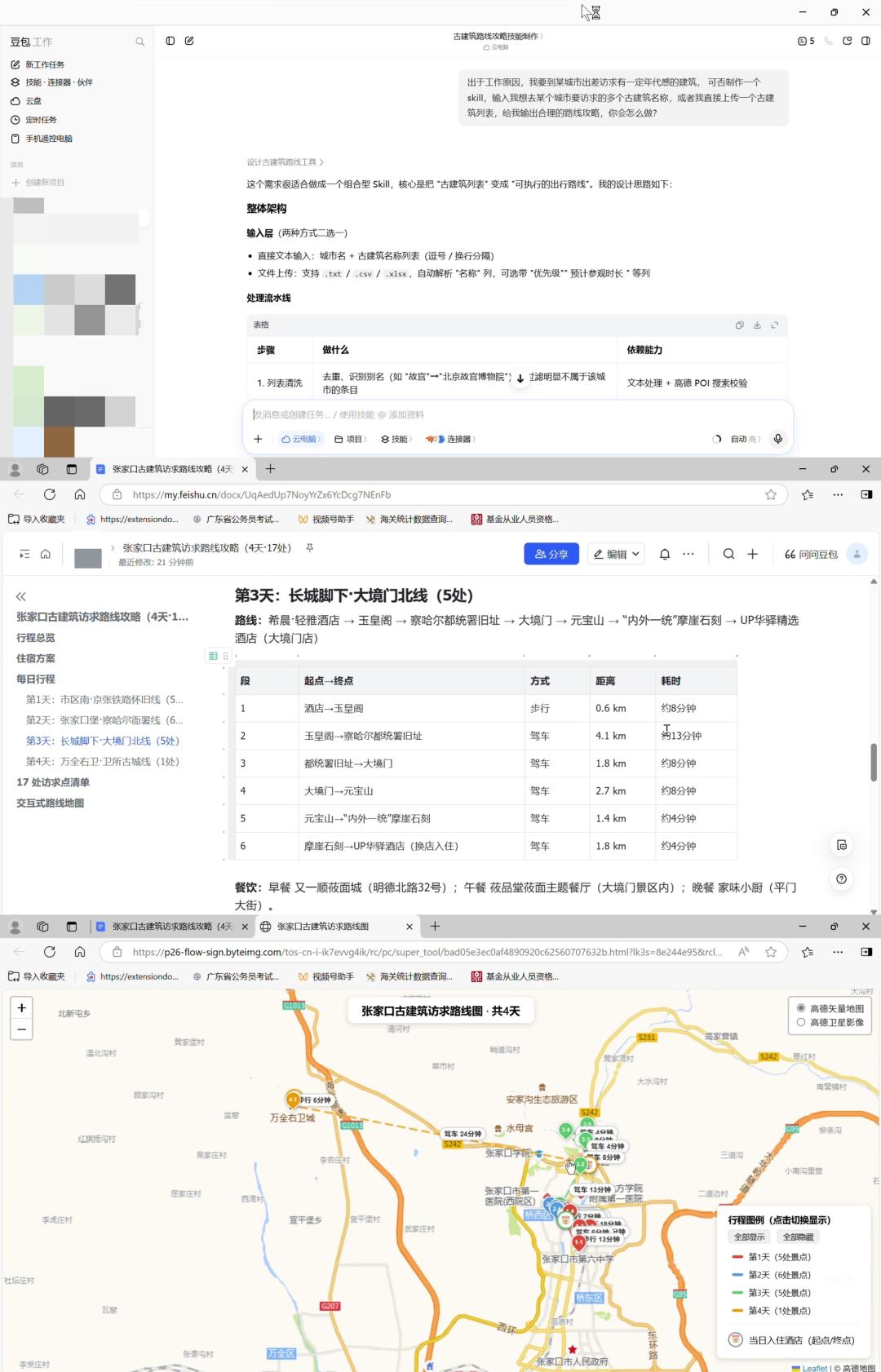The height and width of the screenshot is (1372, 881).
Task: Expand the table to fullscreen
Action: coord(774,325)
